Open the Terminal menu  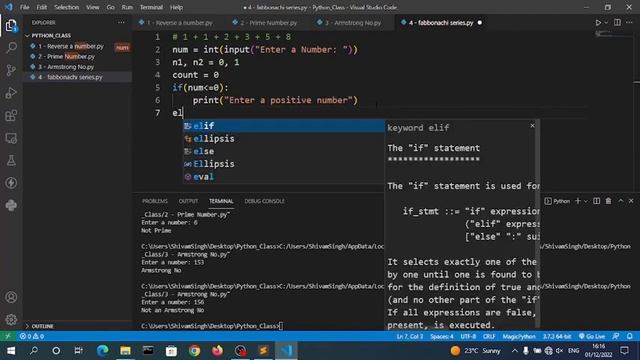click(151, 7)
